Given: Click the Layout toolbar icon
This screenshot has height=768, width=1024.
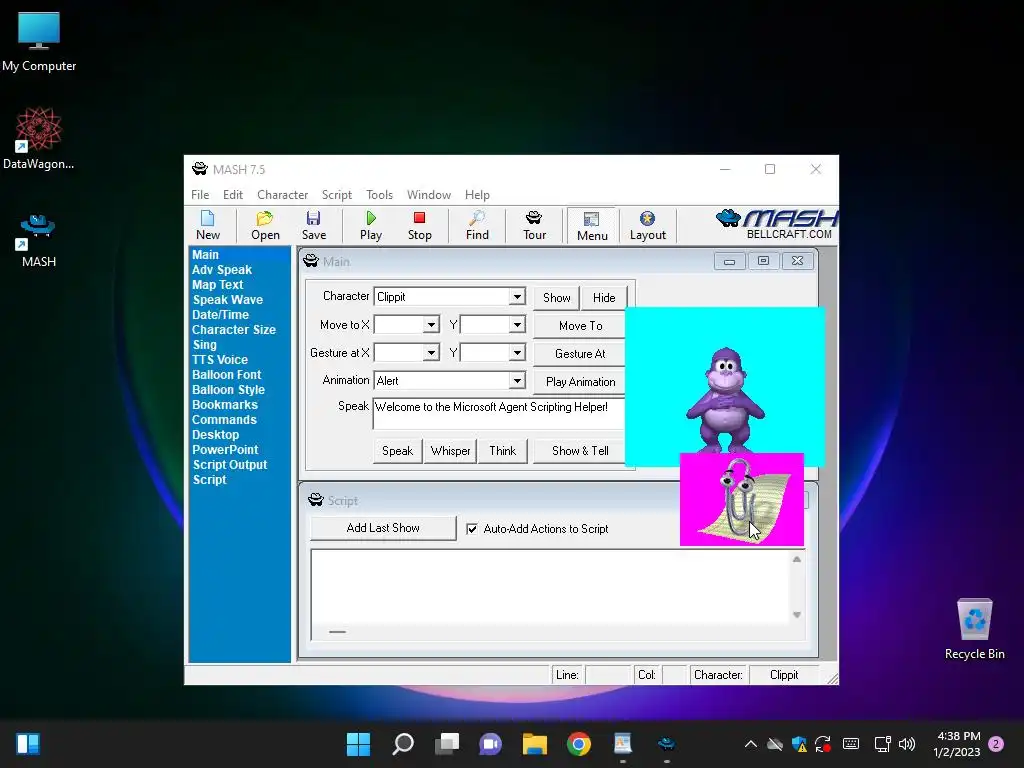Looking at the screenshot, I should pos(647,226).
